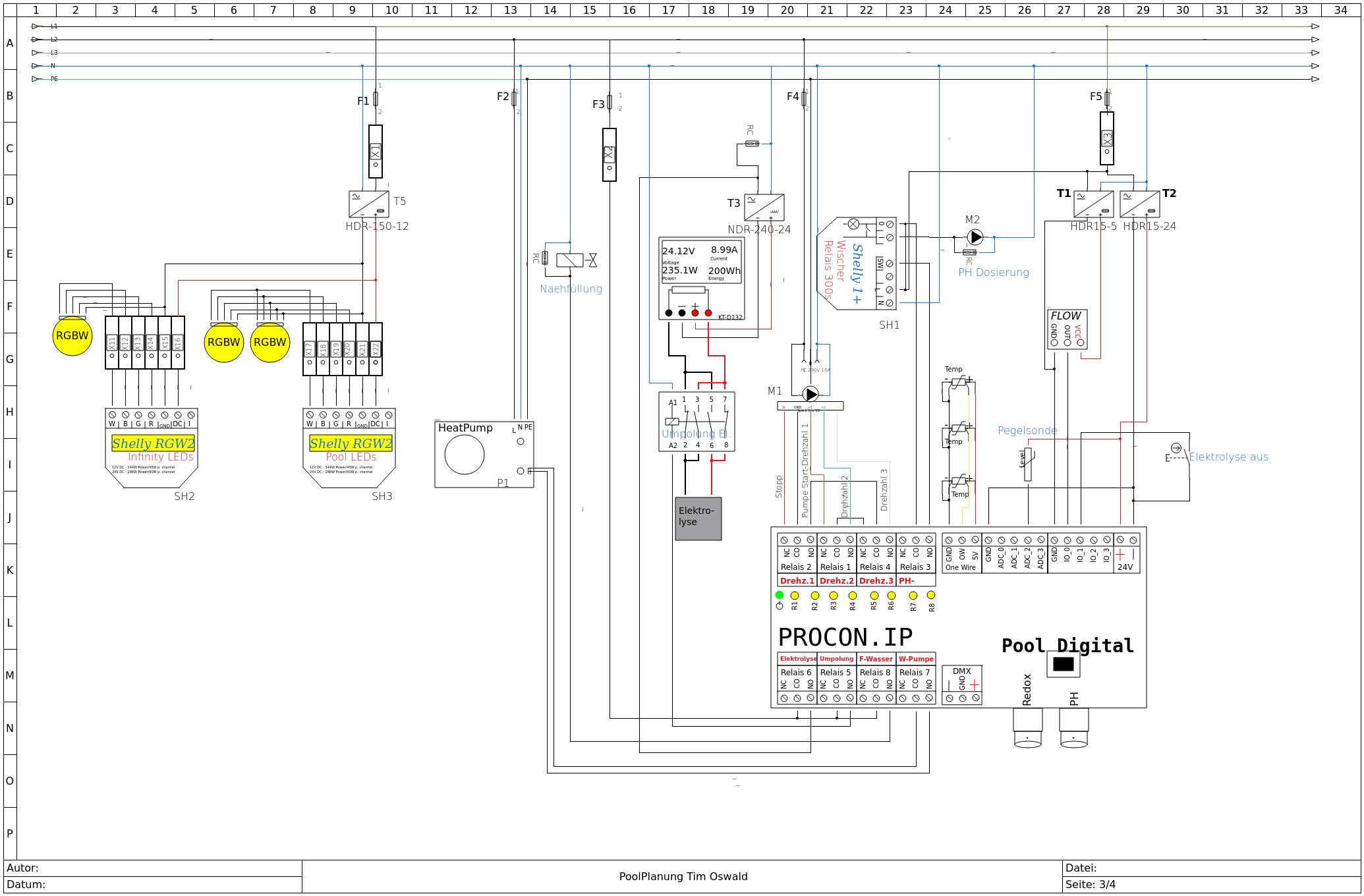Click the red W-Pumpe label
The height and width of the screenshot is (896, 1364).
click(x=916, y=659)
